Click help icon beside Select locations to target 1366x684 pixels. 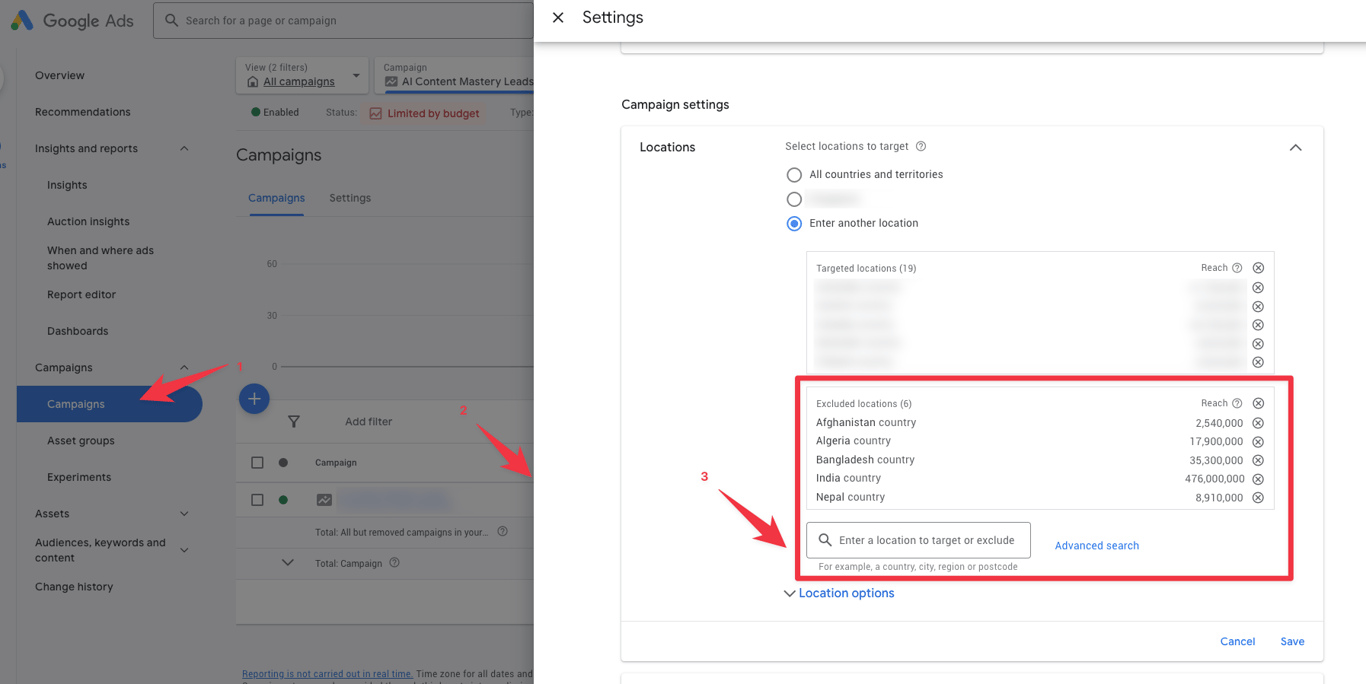tap(921, 147)
